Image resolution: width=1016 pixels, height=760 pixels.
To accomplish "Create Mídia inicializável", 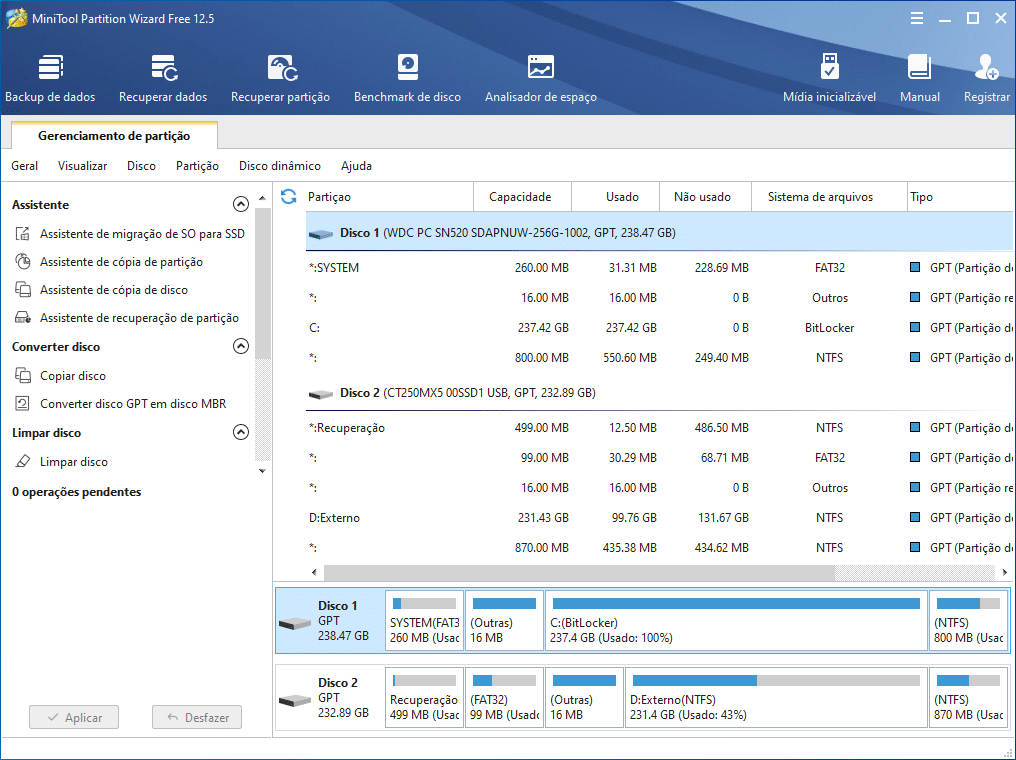I will pyautogui.click(x=829, y=79).
